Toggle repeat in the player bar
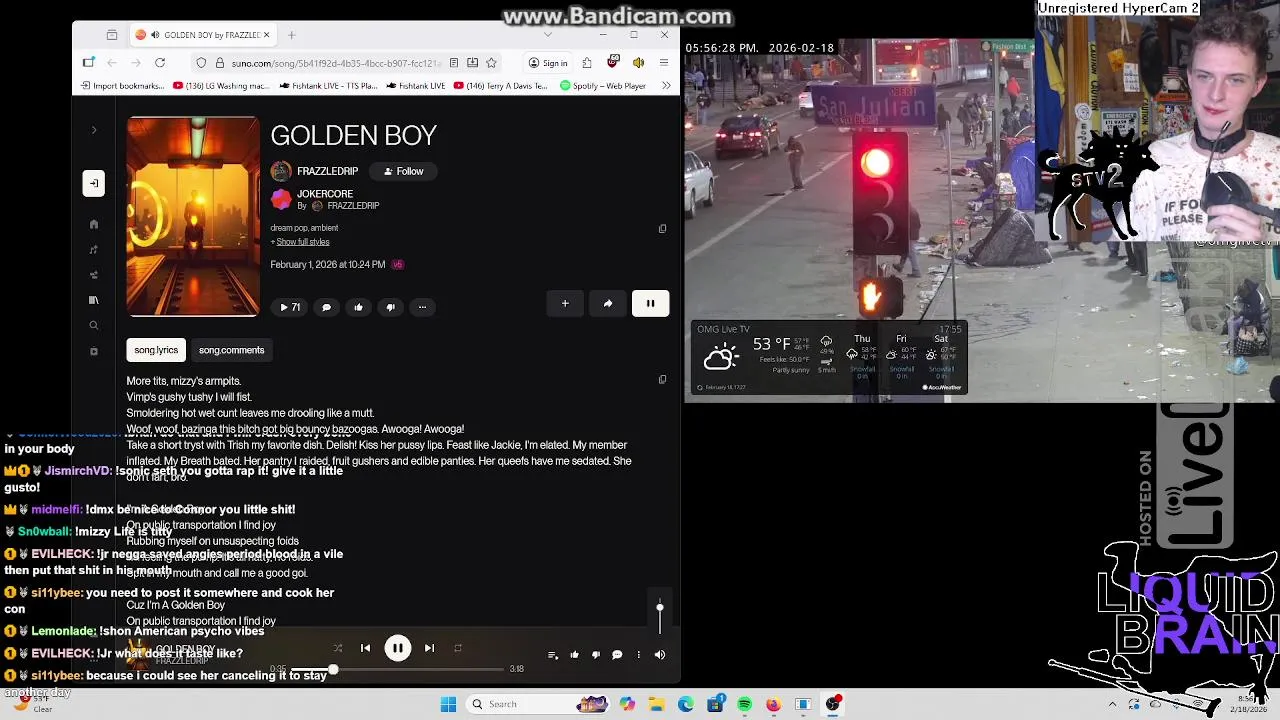This screenshot has height=720, width=1280. coord(457,648)
